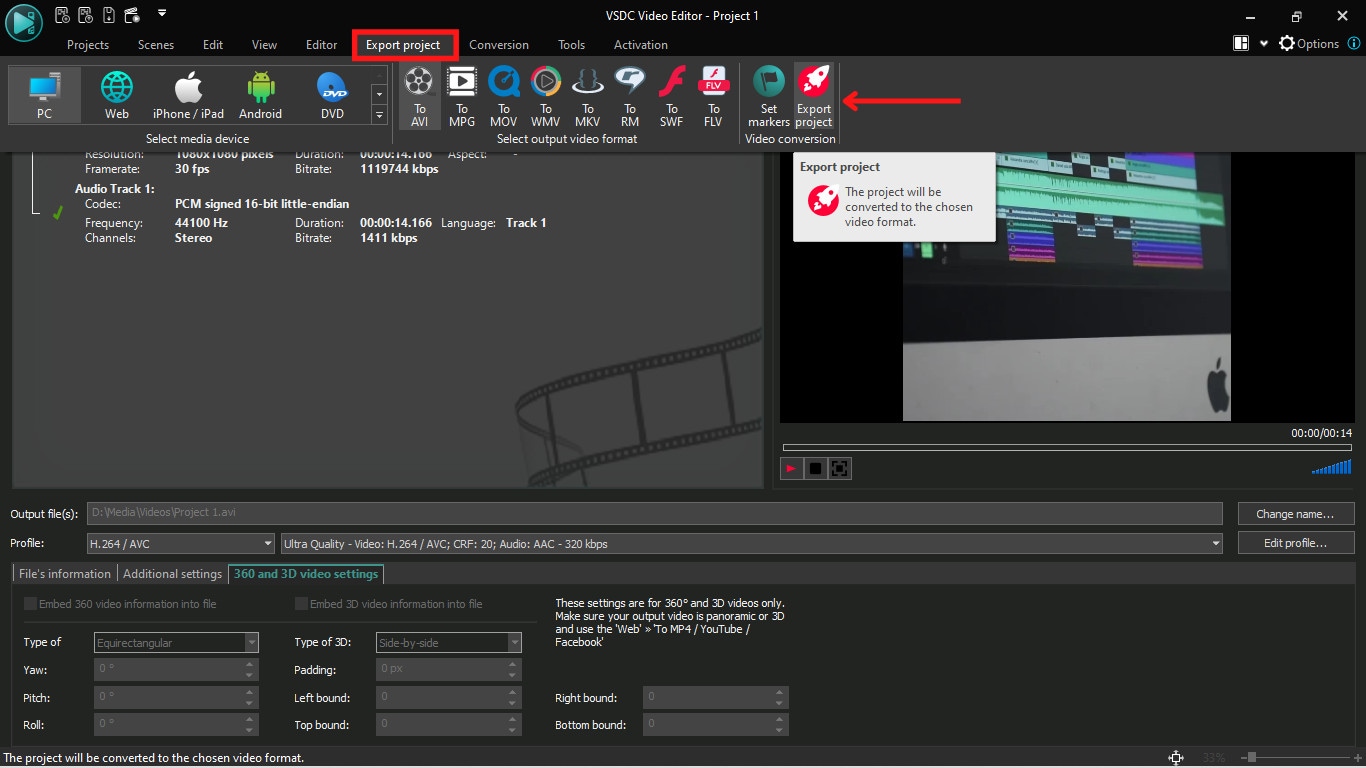Choose To MOV output format
The image size is (1366, 768).
pyautogui.click(x=504, y=97)
